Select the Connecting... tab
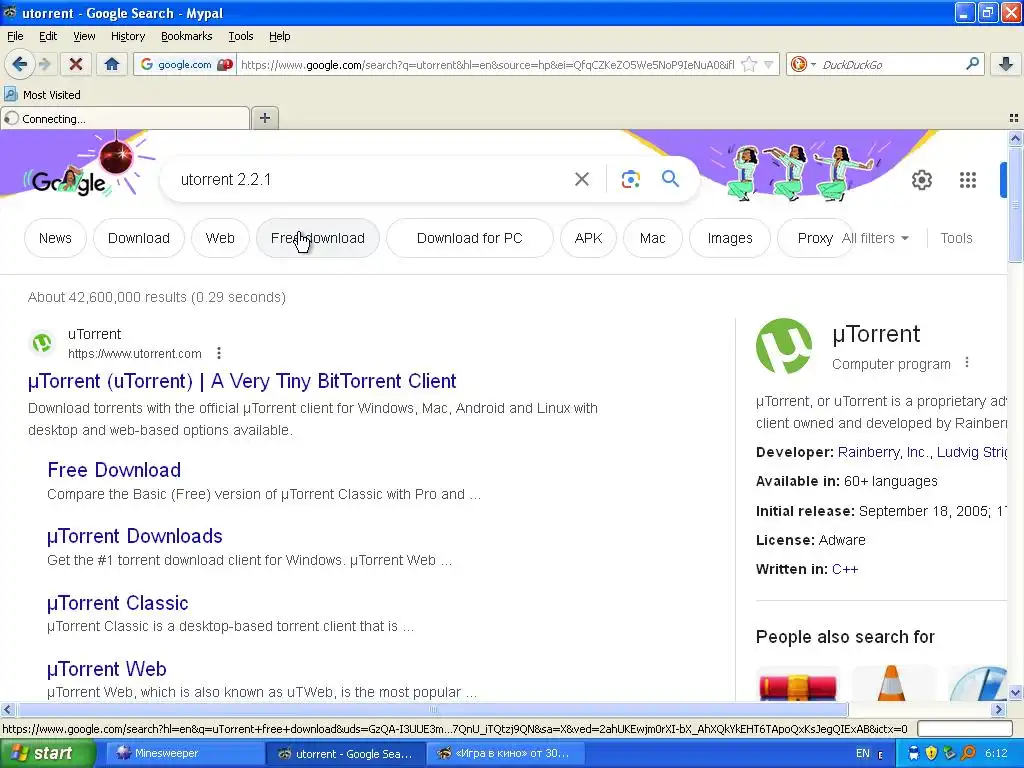Screen dimensions: 1024x768 [125, 118]
